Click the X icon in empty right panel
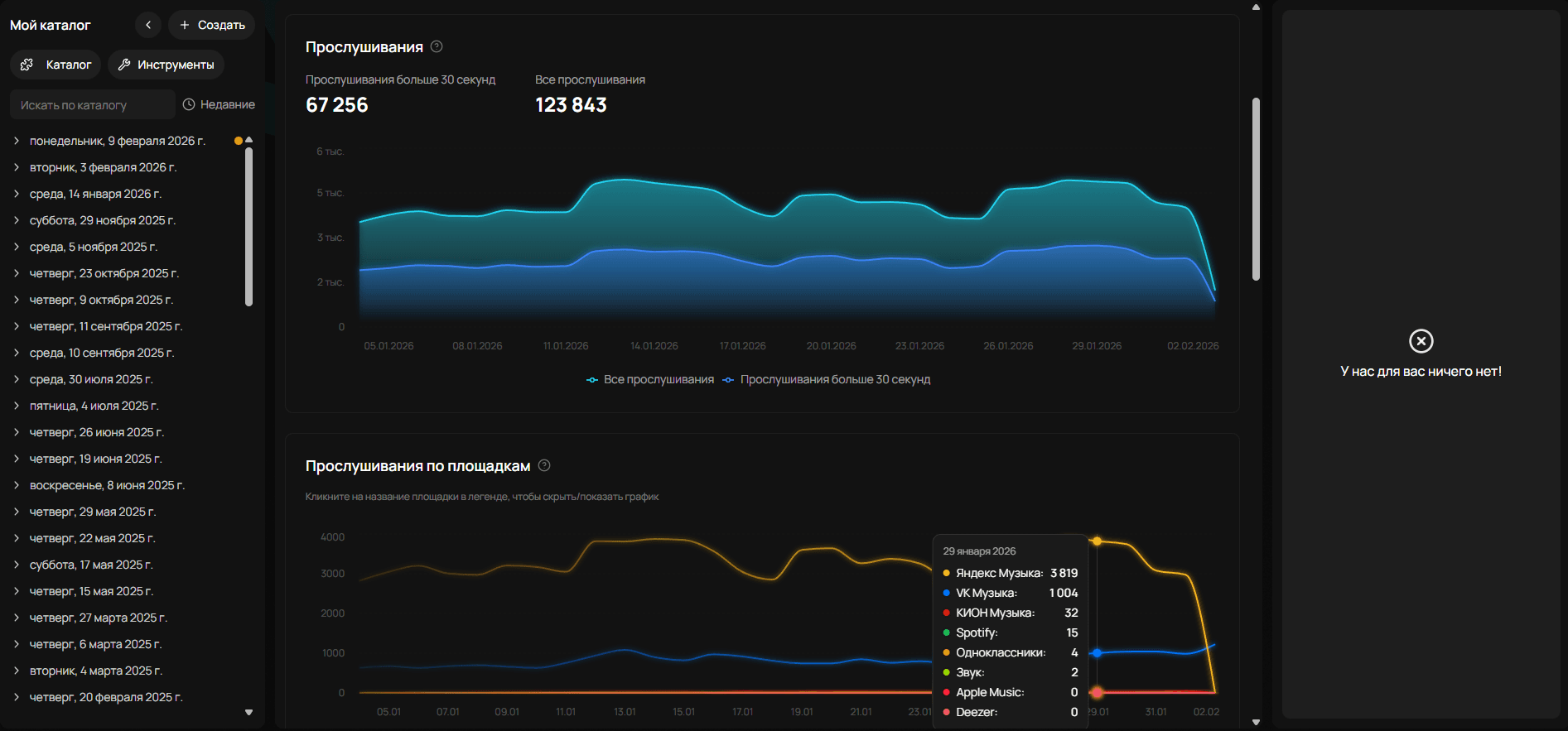 click(x=1421, y=341)
